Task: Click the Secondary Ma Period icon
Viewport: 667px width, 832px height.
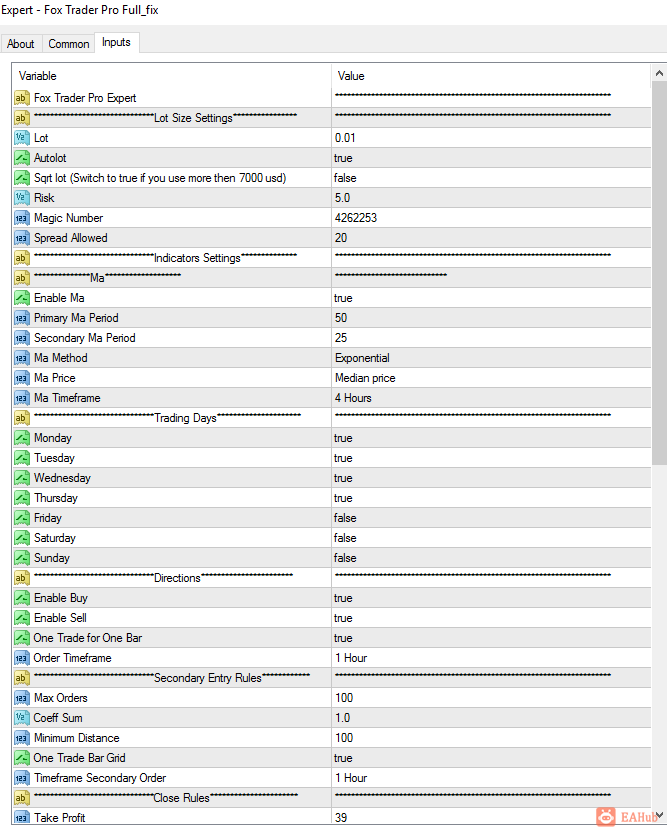Action: 22,338
